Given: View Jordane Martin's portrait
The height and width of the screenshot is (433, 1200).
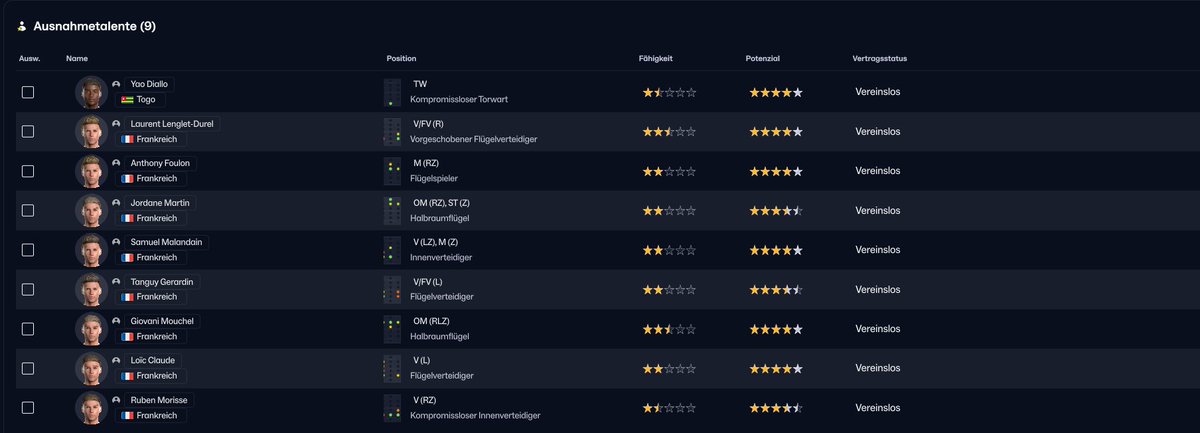Looking at the screenshot, I should click(x=91, y=210).
